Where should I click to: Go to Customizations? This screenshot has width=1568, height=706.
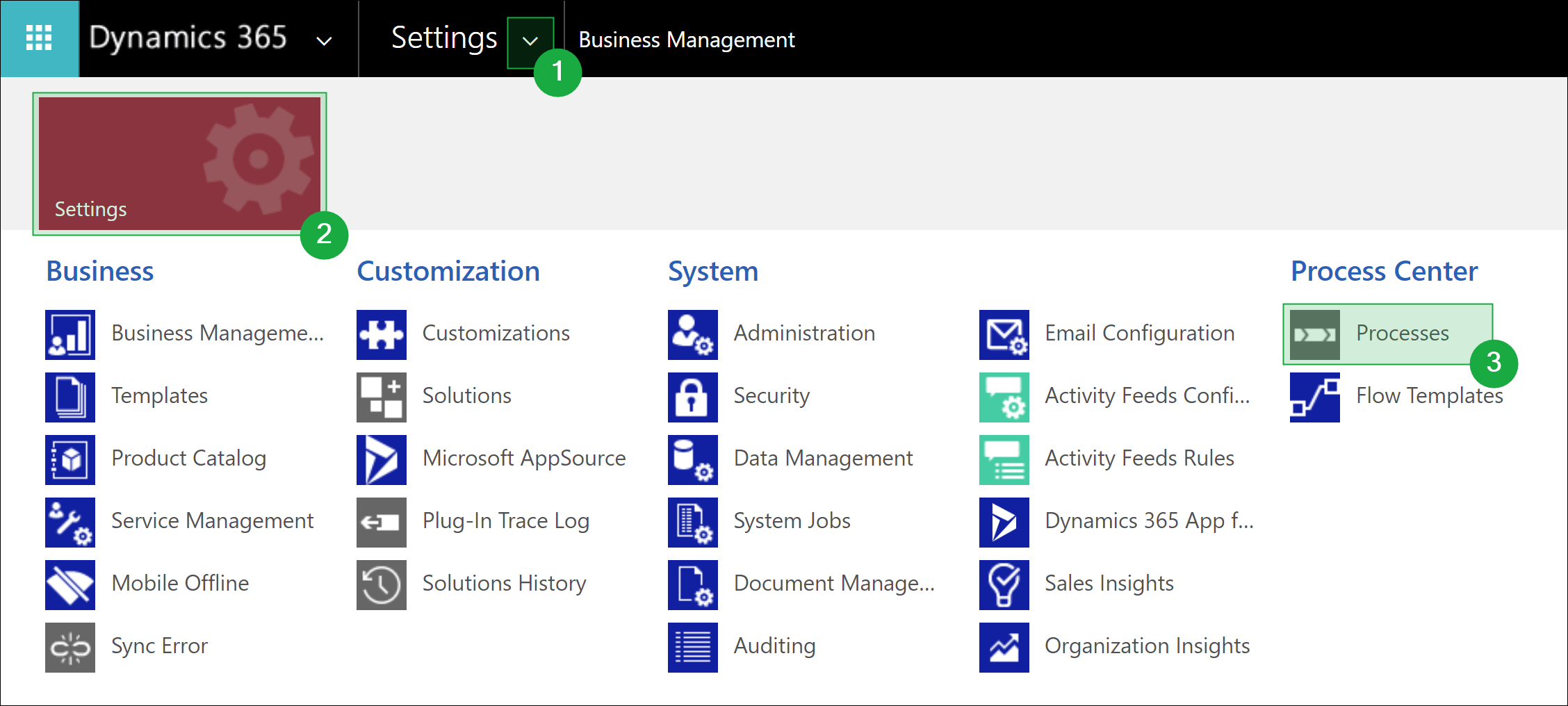point(496,334)
